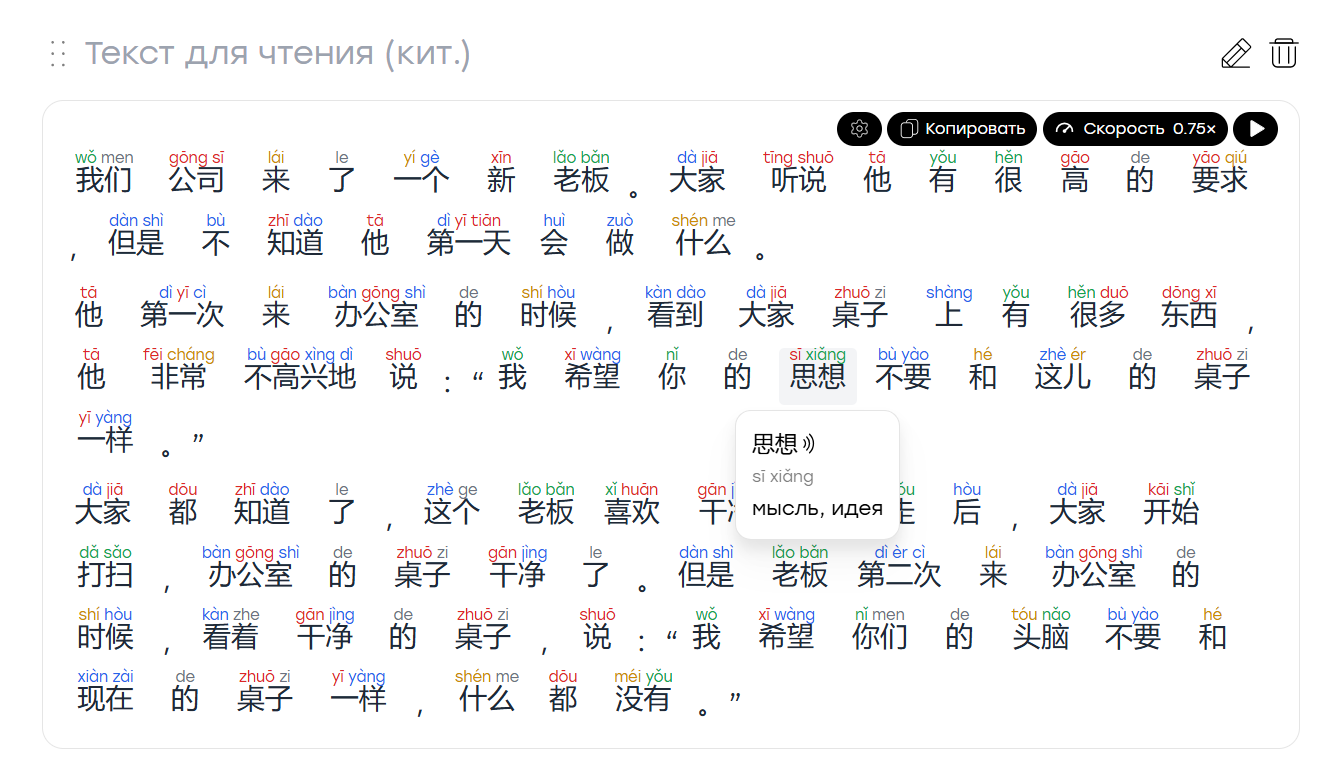This screenshot has height=774, width=1332.
Task: Click the word 做
Action: (620, 243)
